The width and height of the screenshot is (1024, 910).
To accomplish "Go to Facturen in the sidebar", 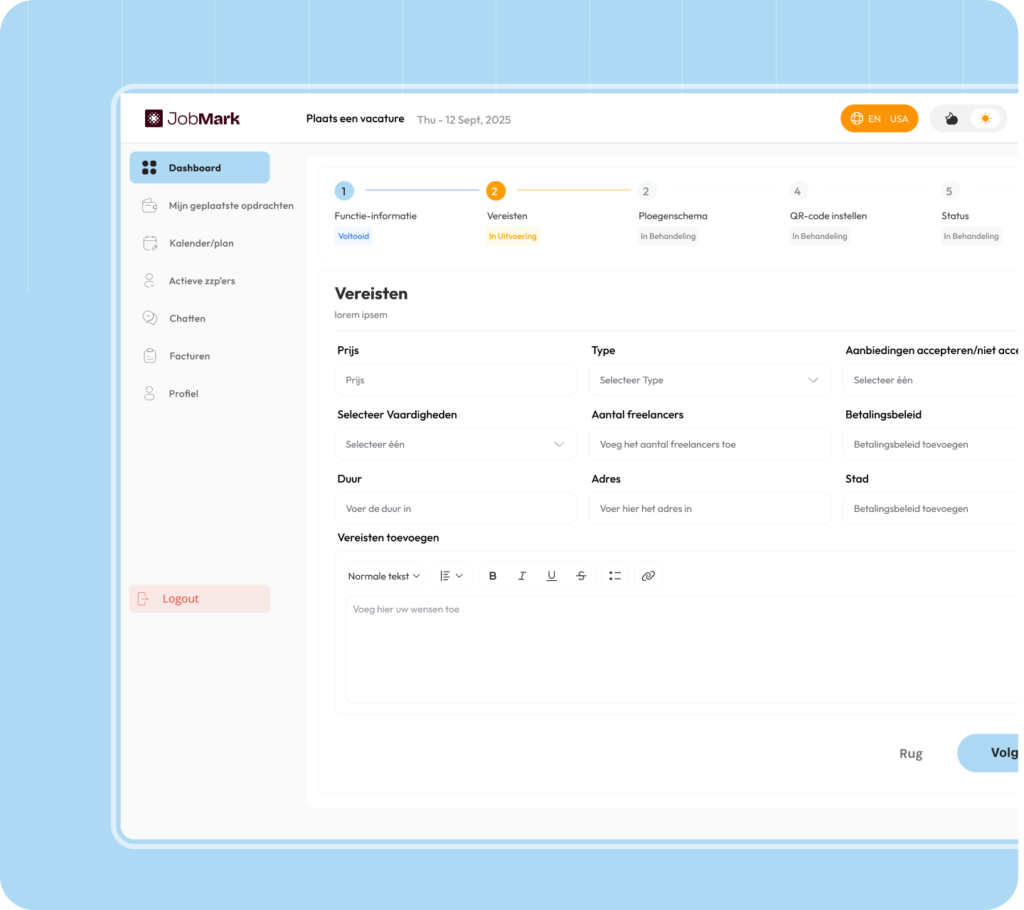I will click(x=189, y=356).
